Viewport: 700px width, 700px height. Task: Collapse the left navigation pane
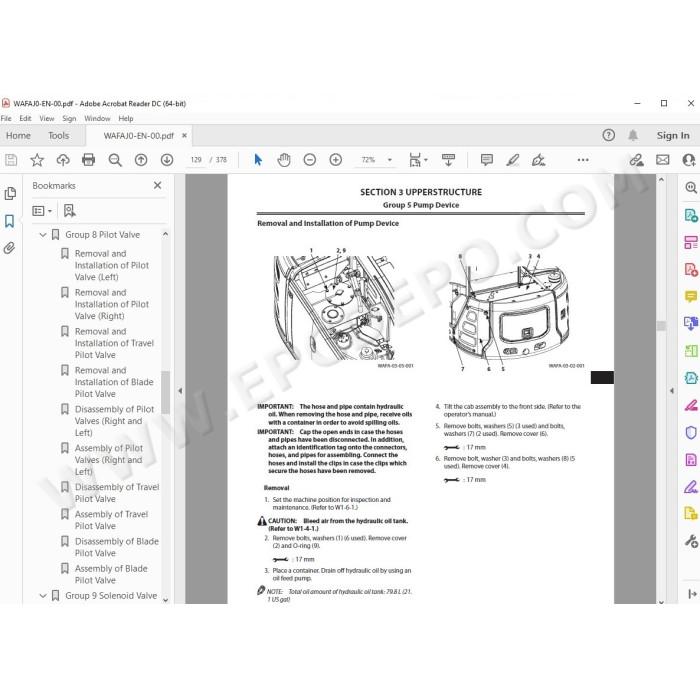180,391
